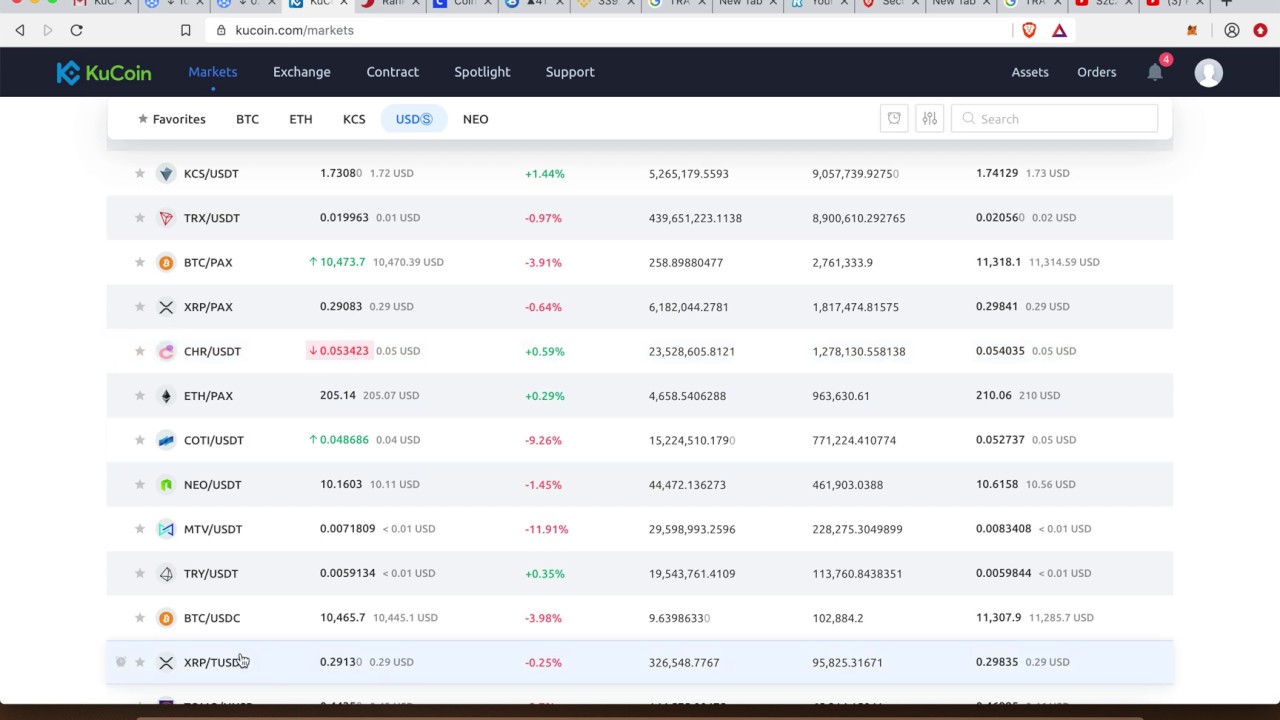Open the Orders link
The image size is (1280, 720).
point(1097,72)
